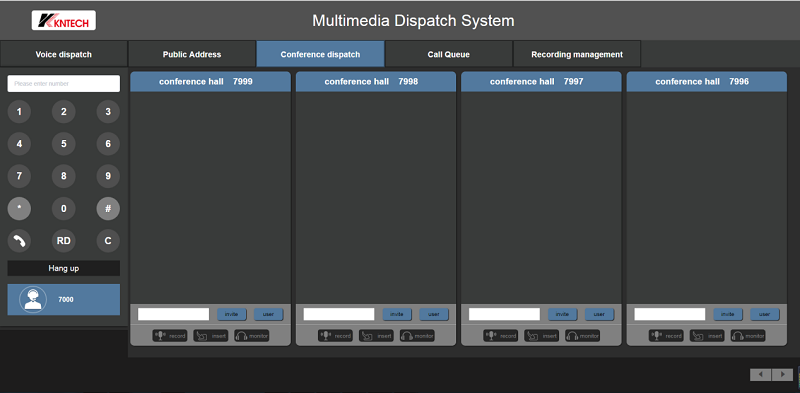Monitor conference hall 7997
The height and width of the screenshot is (393, 800).
tap(582, 336)
